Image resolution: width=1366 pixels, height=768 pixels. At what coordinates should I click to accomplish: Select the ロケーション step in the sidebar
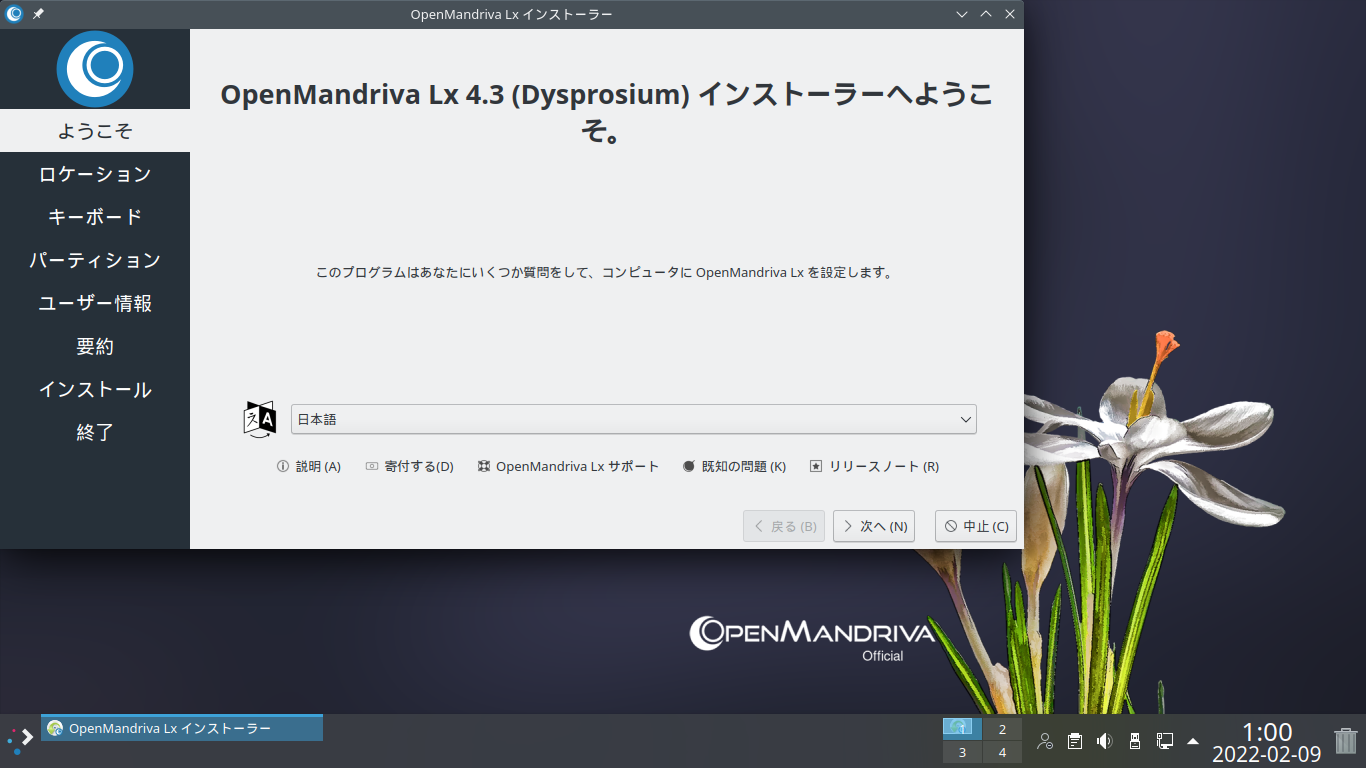pos(95,174)
